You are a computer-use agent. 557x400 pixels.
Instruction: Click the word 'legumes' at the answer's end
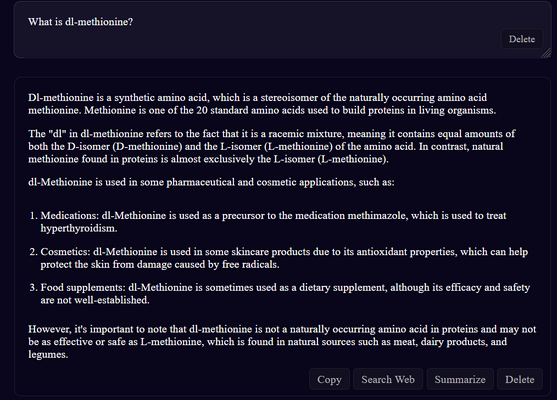point(46,355)
